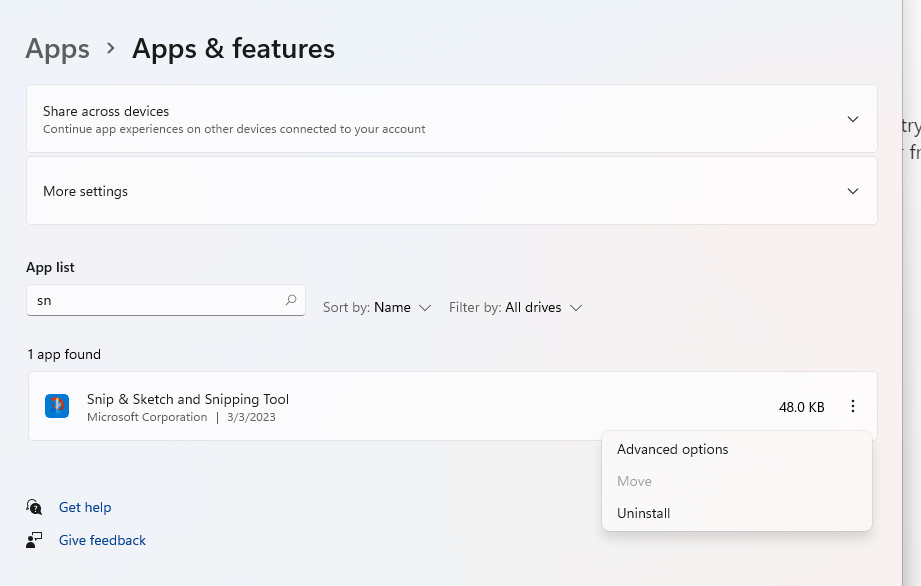The width and height of the screenshot is (921, 586).
Task: Click the Snip & Sketch app icon
Action: click(57, 406)
